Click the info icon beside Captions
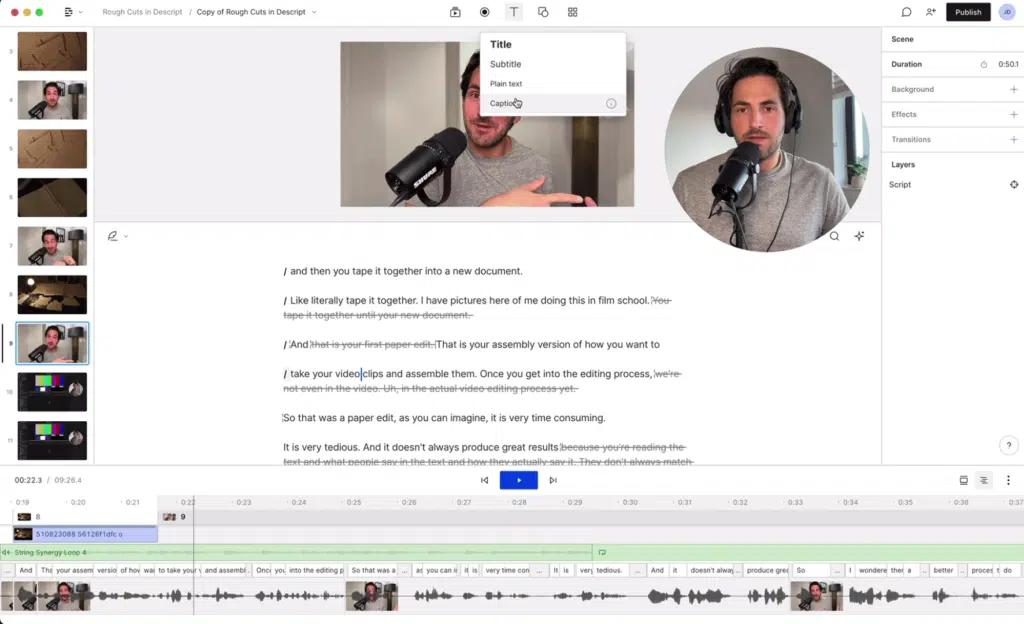1024x624 pixels. coord(611,103)
